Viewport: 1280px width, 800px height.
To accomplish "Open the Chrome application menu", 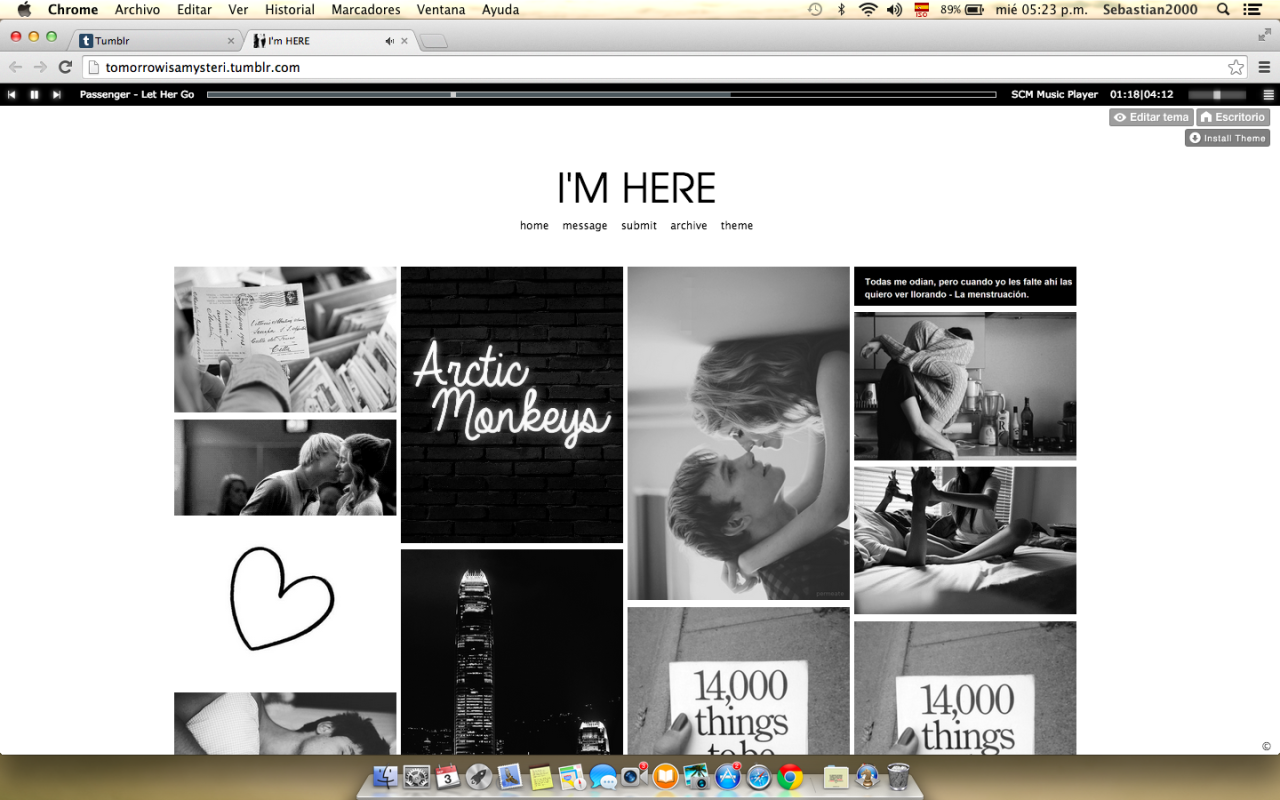I will (x=73, y=10).
